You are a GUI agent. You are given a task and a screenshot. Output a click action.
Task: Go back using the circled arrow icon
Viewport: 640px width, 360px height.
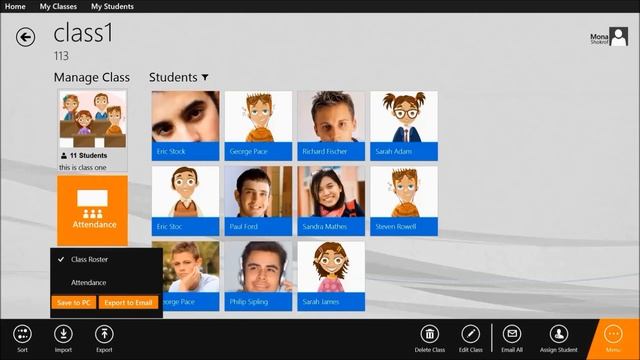[25, 37]
